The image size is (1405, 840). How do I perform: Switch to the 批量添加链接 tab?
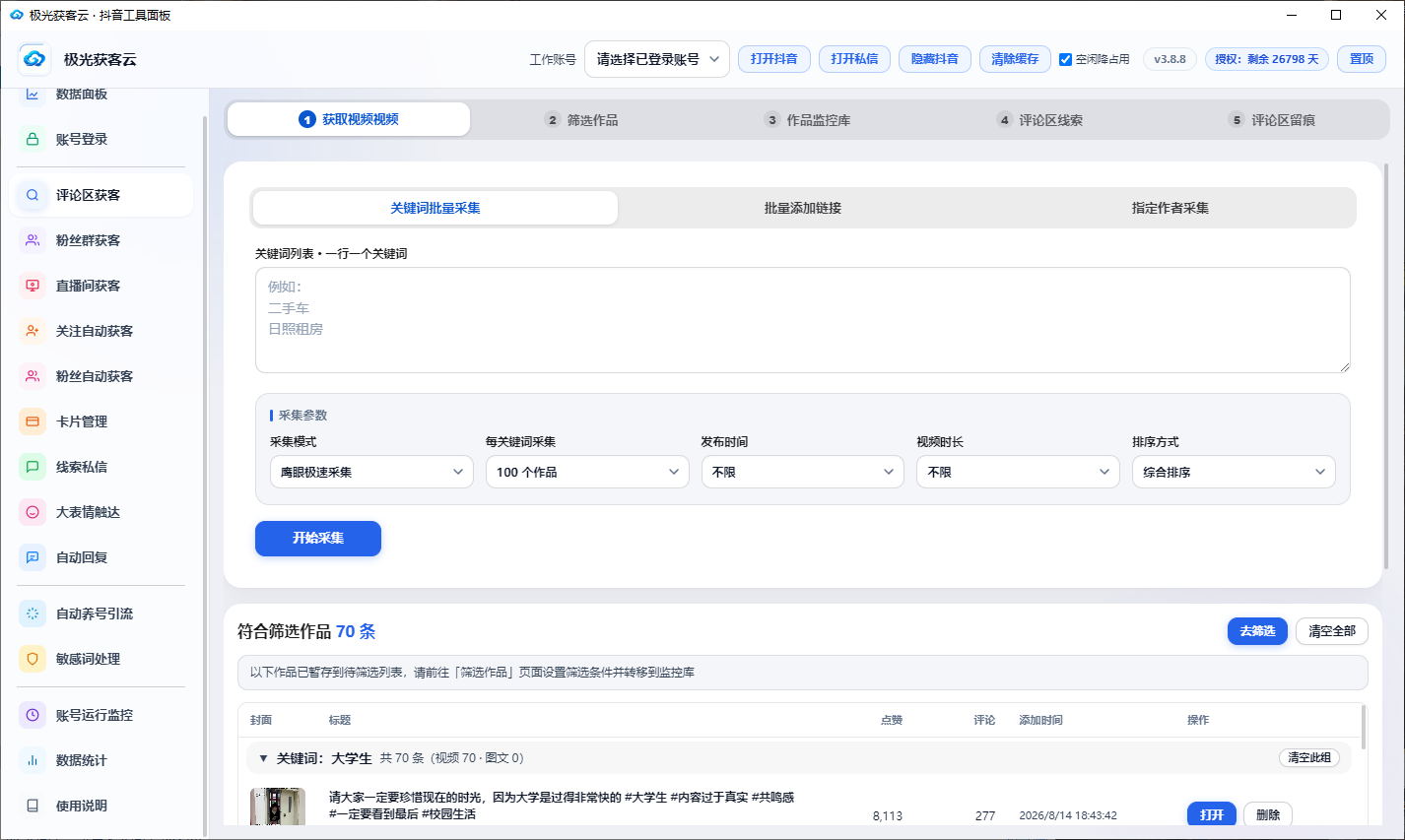coord(803,208)
